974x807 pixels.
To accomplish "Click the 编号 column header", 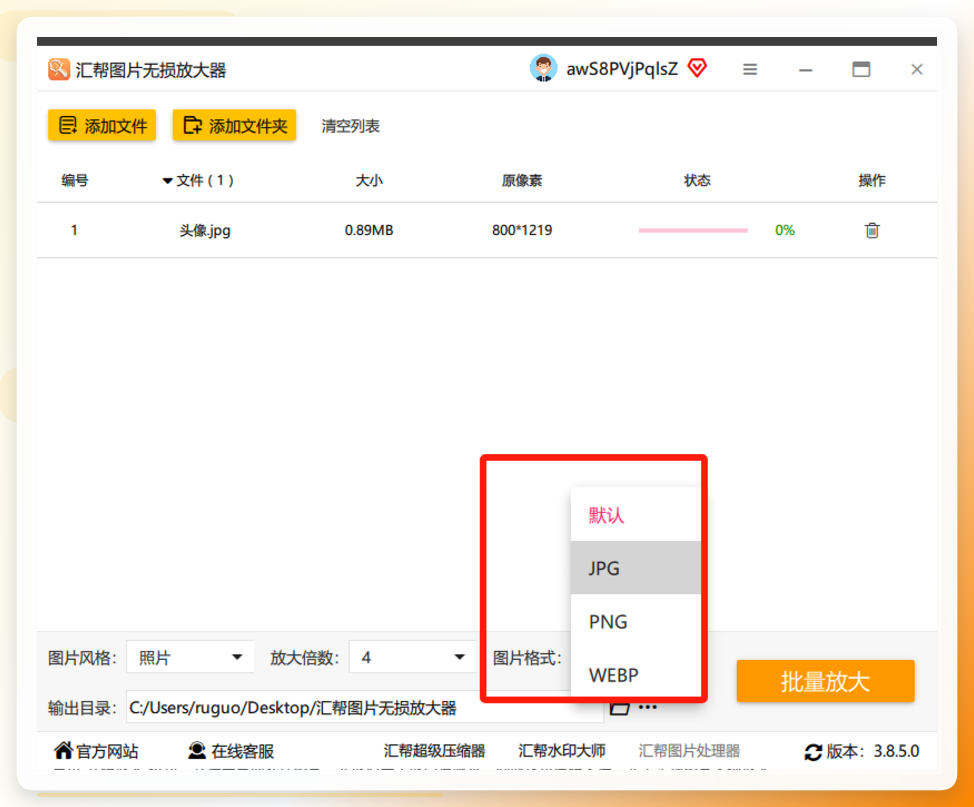I will coord(75,180).
